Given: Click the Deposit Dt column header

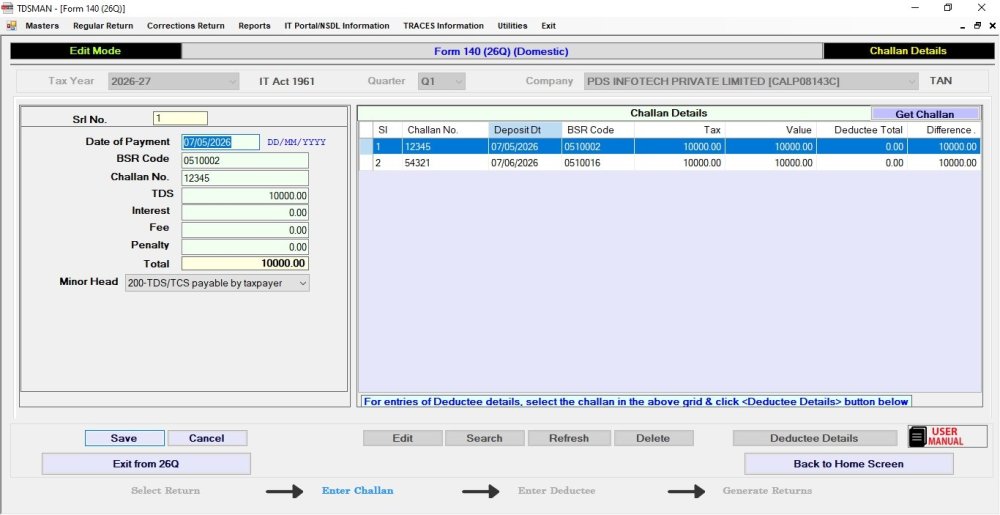Looking at the screenshot, I should 526,130.
